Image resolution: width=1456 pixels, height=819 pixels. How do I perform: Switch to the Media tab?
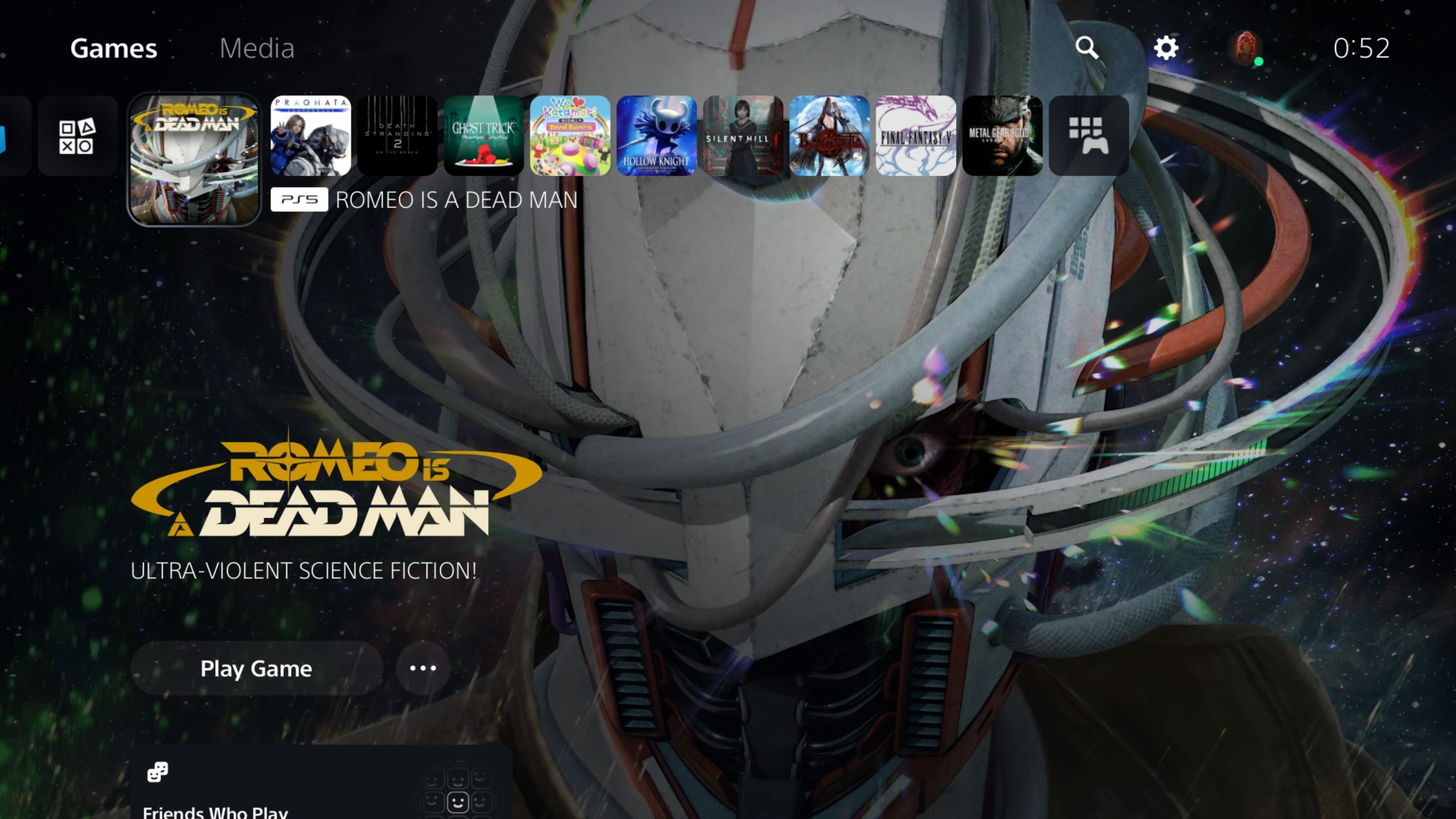pos(257,49)
